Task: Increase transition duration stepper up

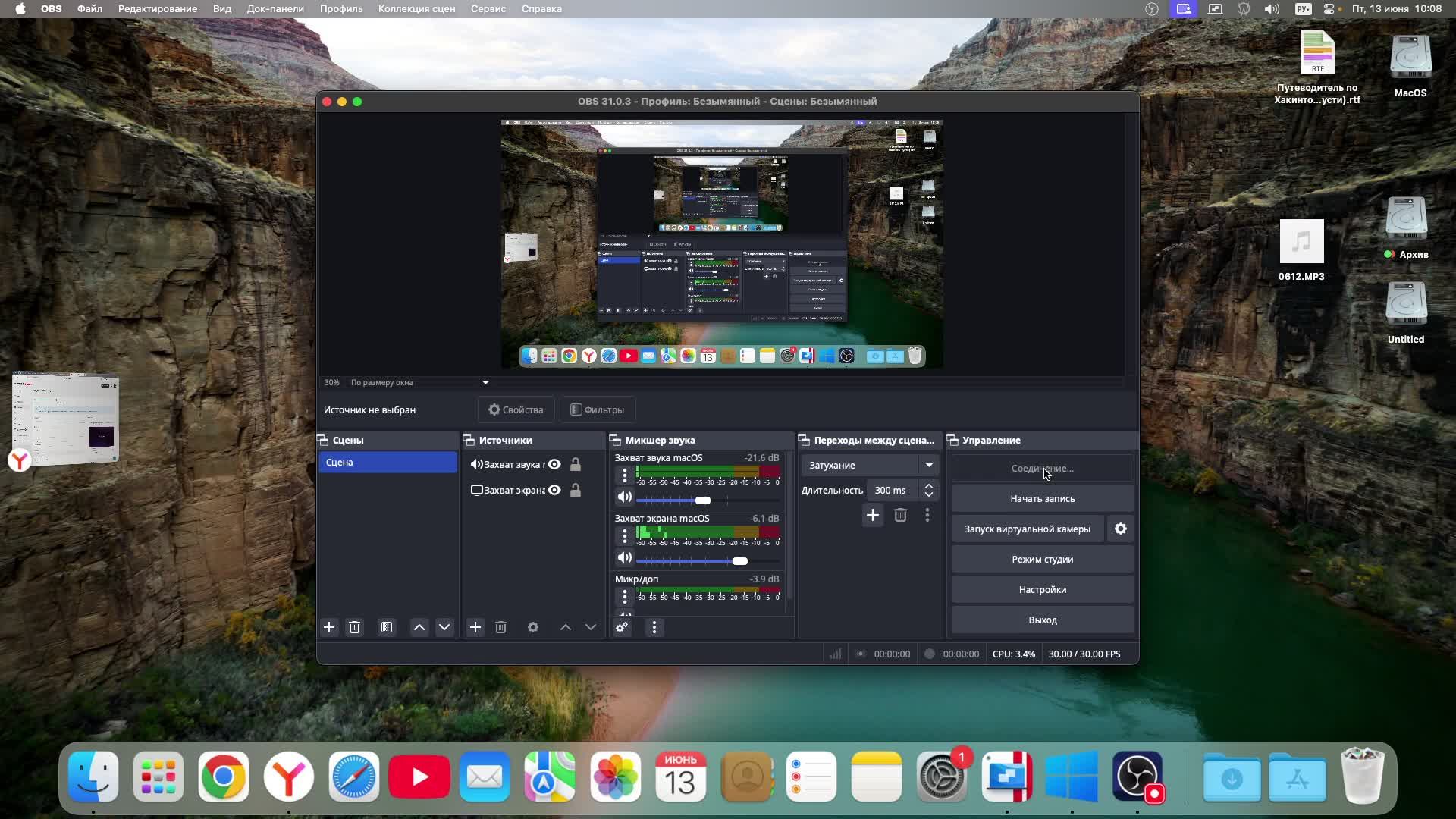Action: click(x=929, y=485)
